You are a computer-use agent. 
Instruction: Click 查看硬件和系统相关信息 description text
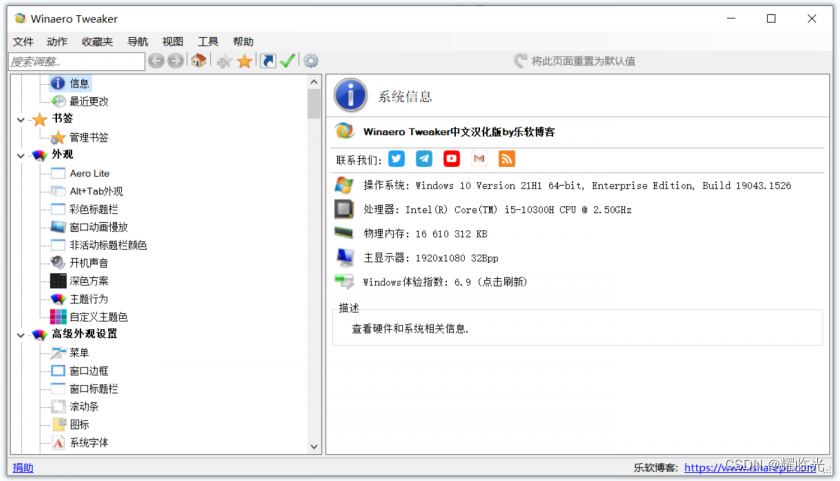410,329
